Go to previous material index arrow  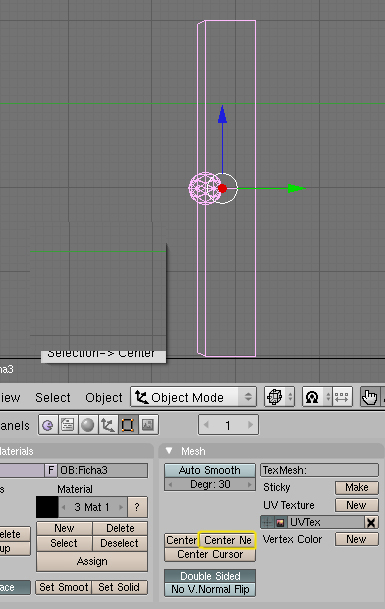point(64,507)
